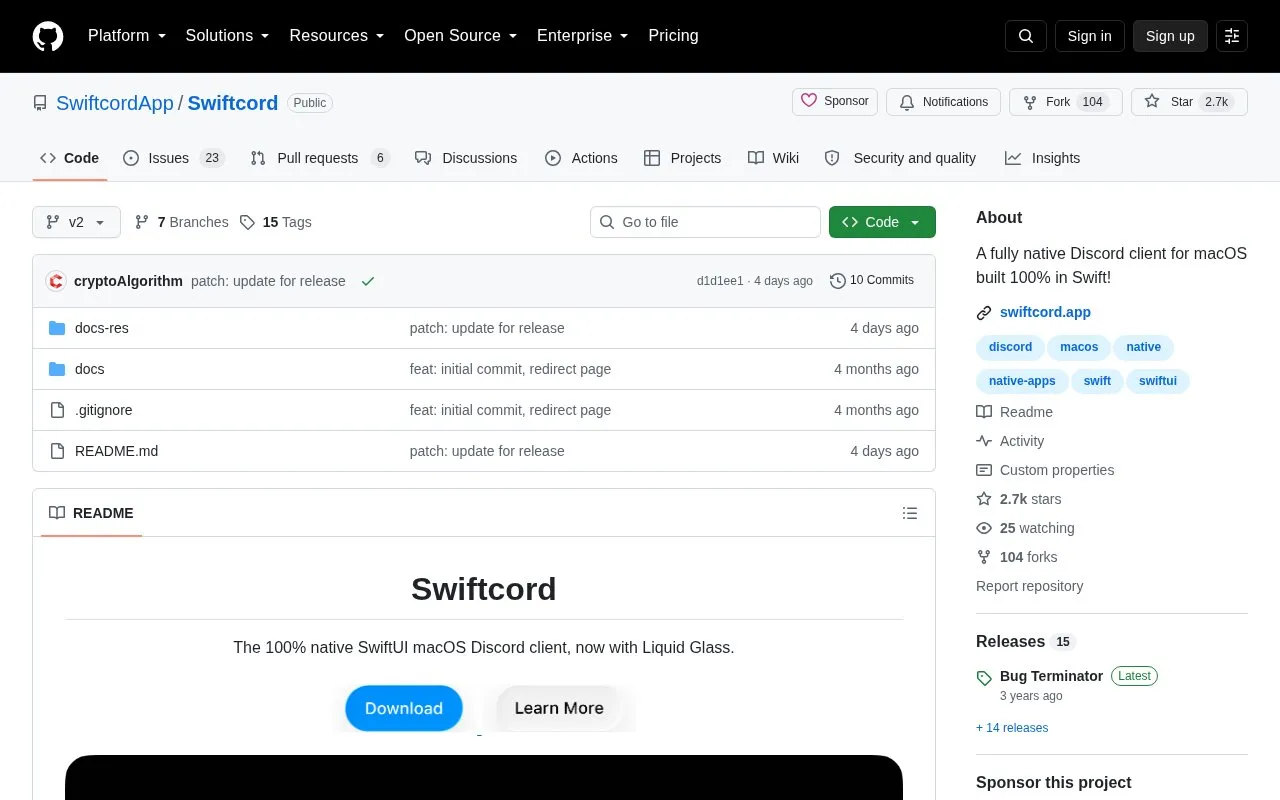The image size is (1280, 800).
Task: Open the swiftcord.app website link
Action: pyautogui.click(x=1045, y=312)
